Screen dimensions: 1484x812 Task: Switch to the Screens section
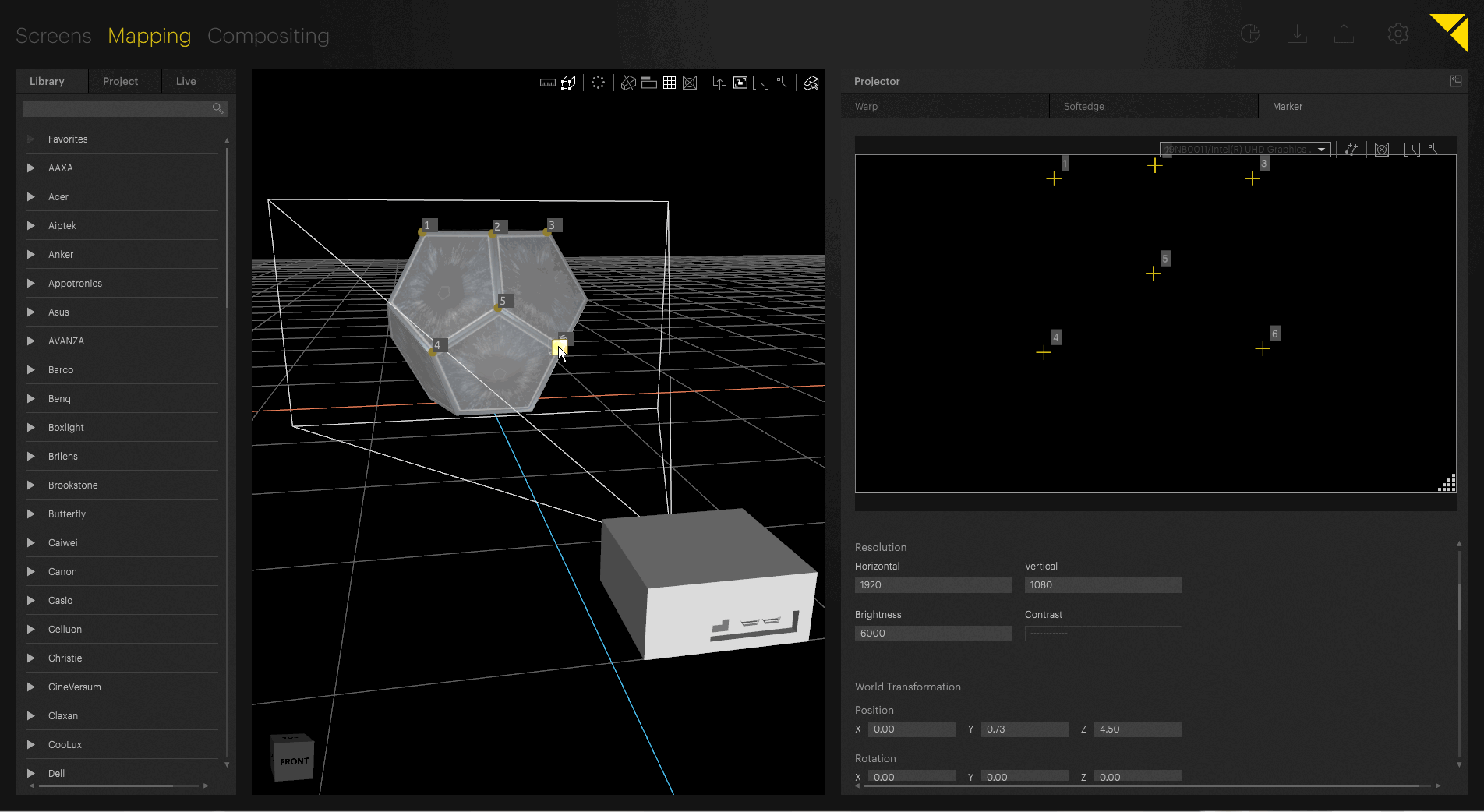pos(53,36)
